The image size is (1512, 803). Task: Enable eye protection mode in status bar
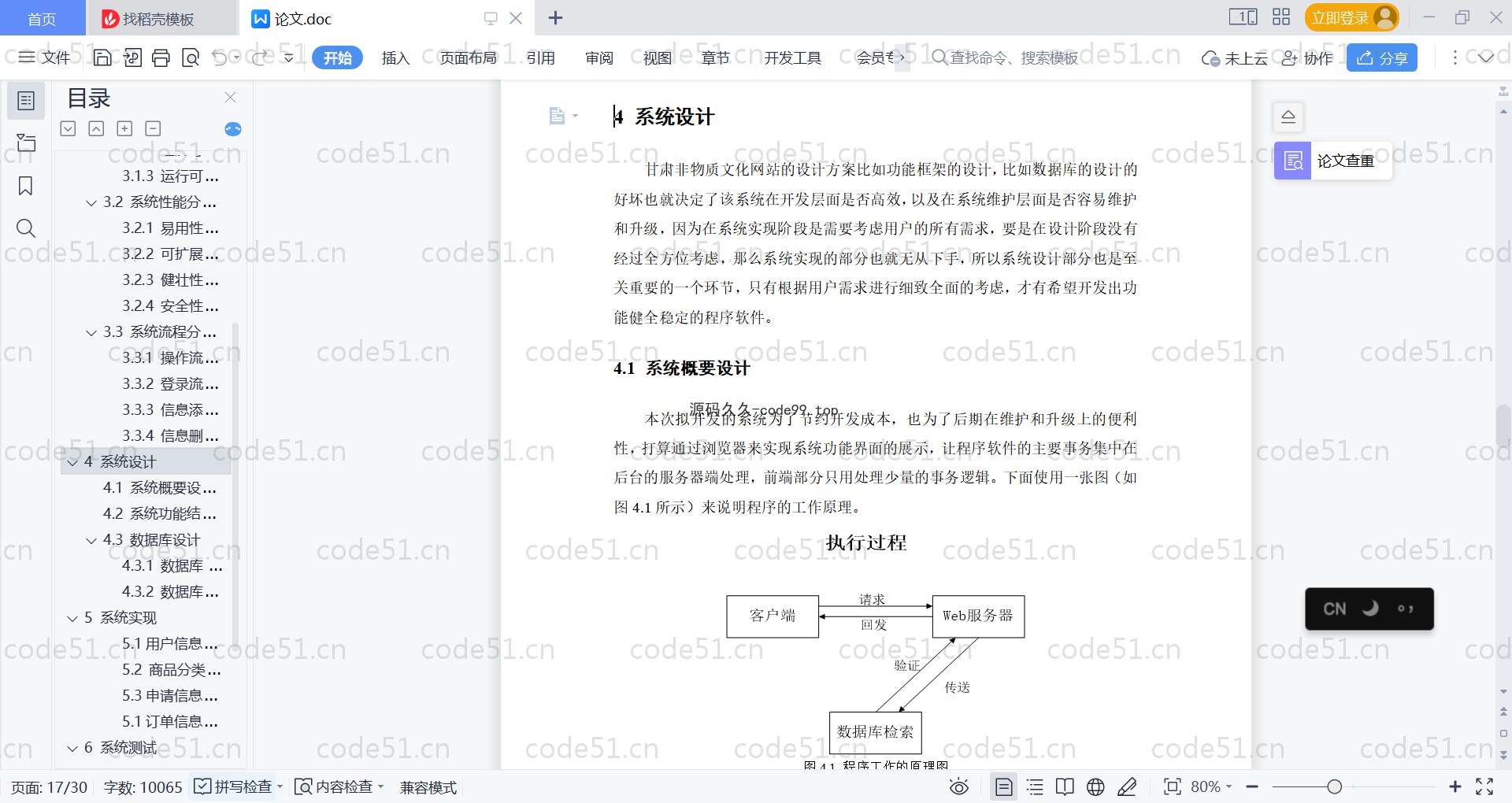pyautogui.click(x=959, y=786)
